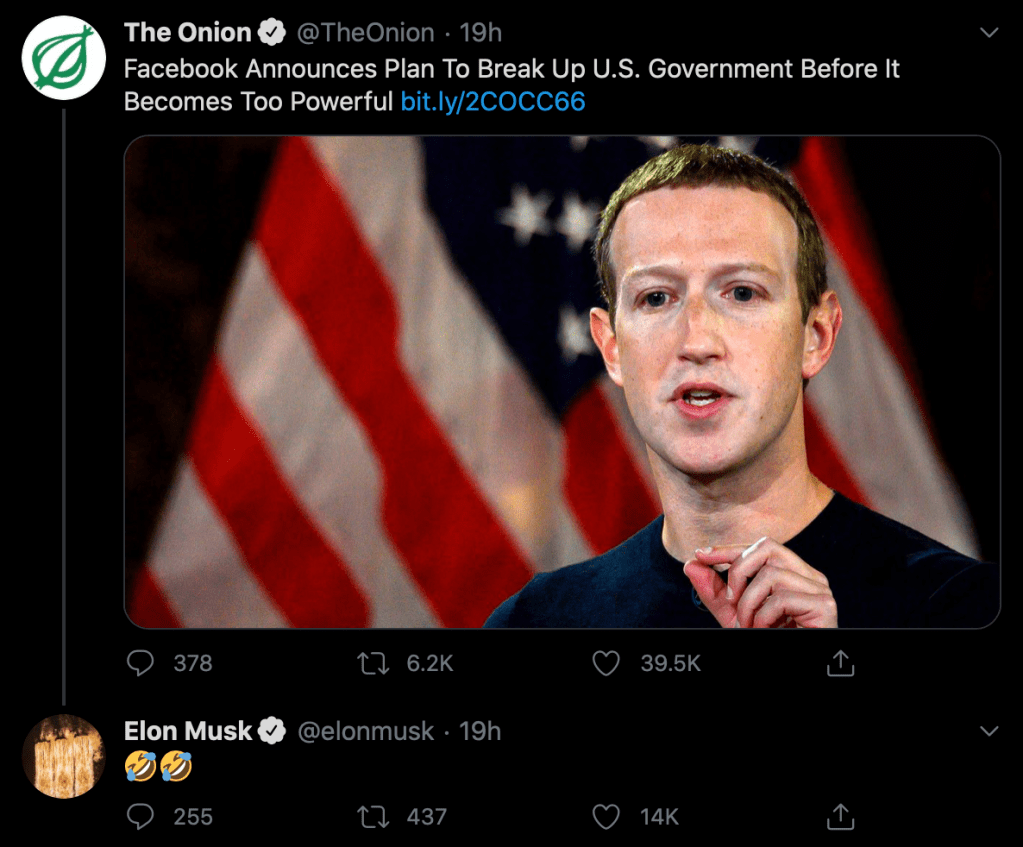Image resolution: width=1023 pixels, height=847 pixels.
Task: Open The Onion tweet's options chevron
Action: (989, 33)
